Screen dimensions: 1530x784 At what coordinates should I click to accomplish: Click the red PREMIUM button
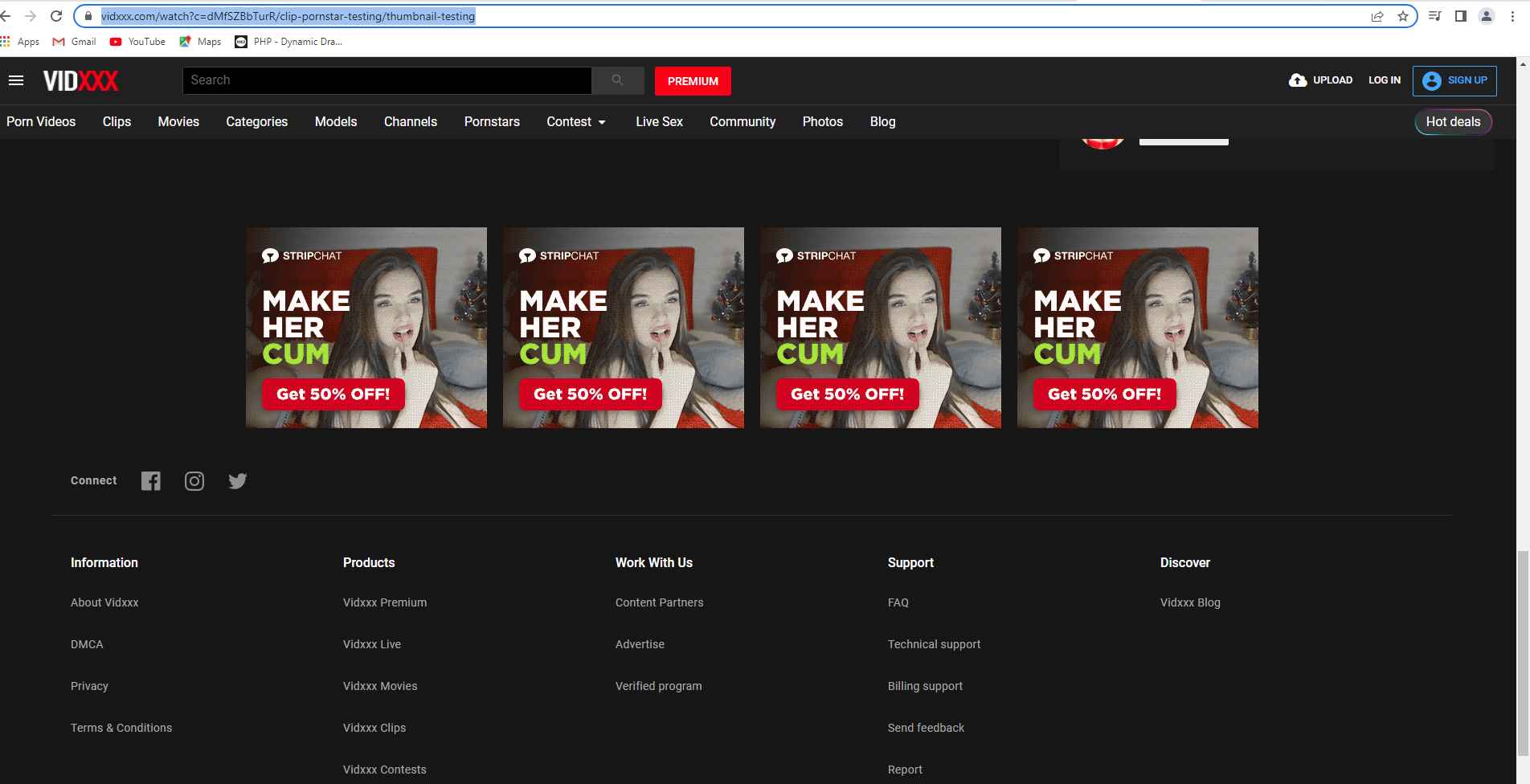tap(693, 81)
